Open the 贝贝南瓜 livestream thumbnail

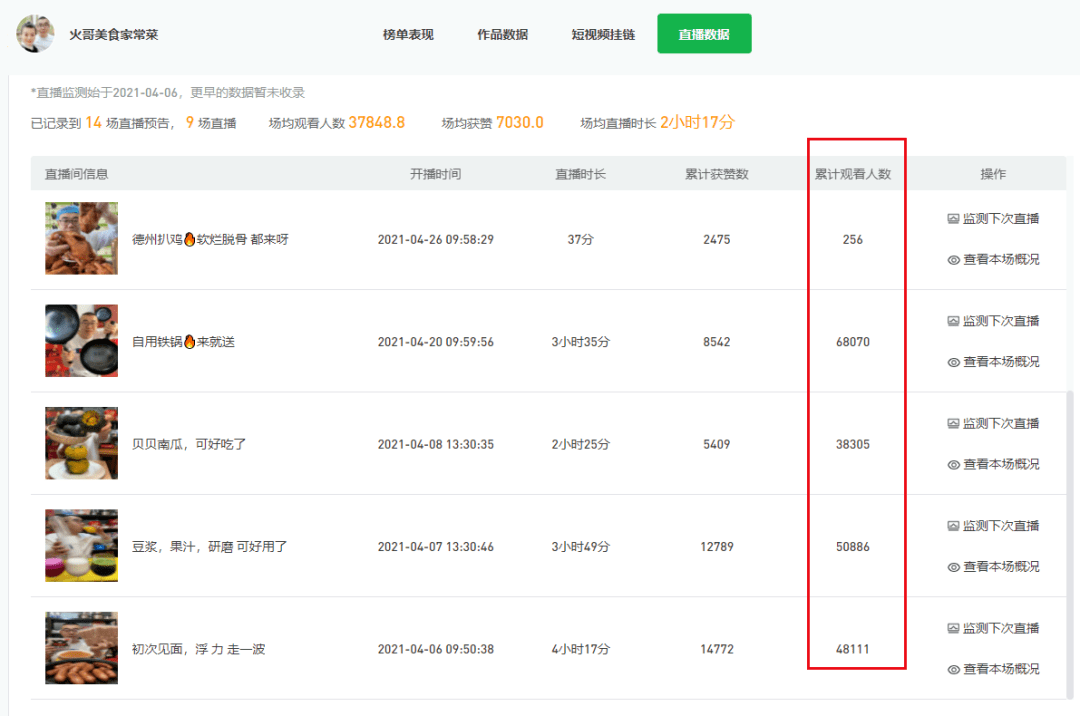point(81,443)
